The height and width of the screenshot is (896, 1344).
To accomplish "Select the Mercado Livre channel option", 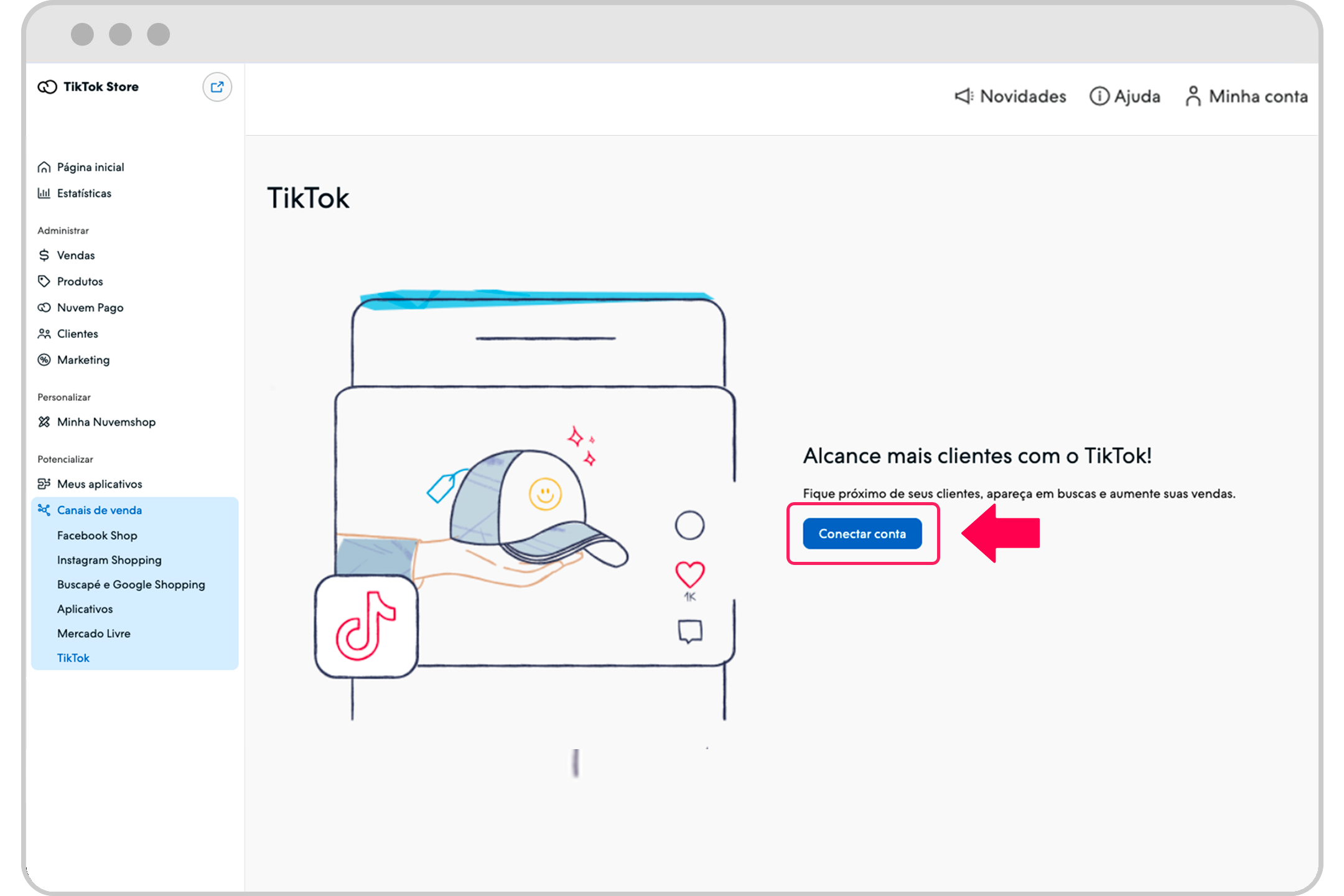I will pyautogui.click(x=95, y=634).
